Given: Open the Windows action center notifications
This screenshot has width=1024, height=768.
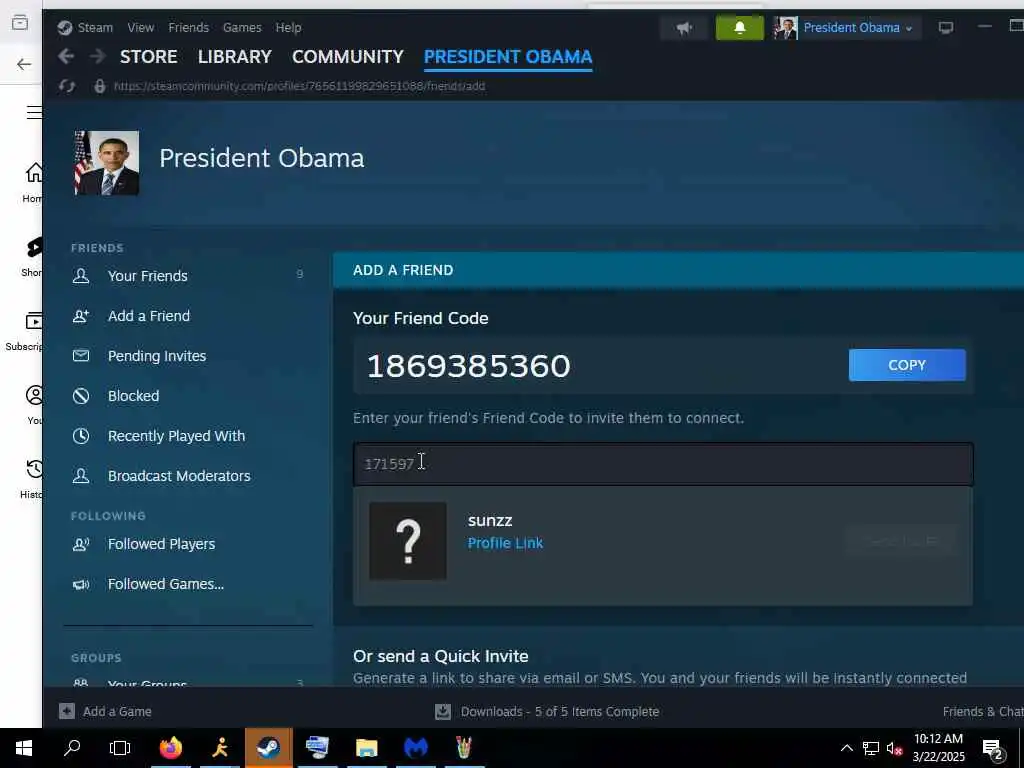Looking at the screenshot, I should pyautogui.click(x=993, y=749).
